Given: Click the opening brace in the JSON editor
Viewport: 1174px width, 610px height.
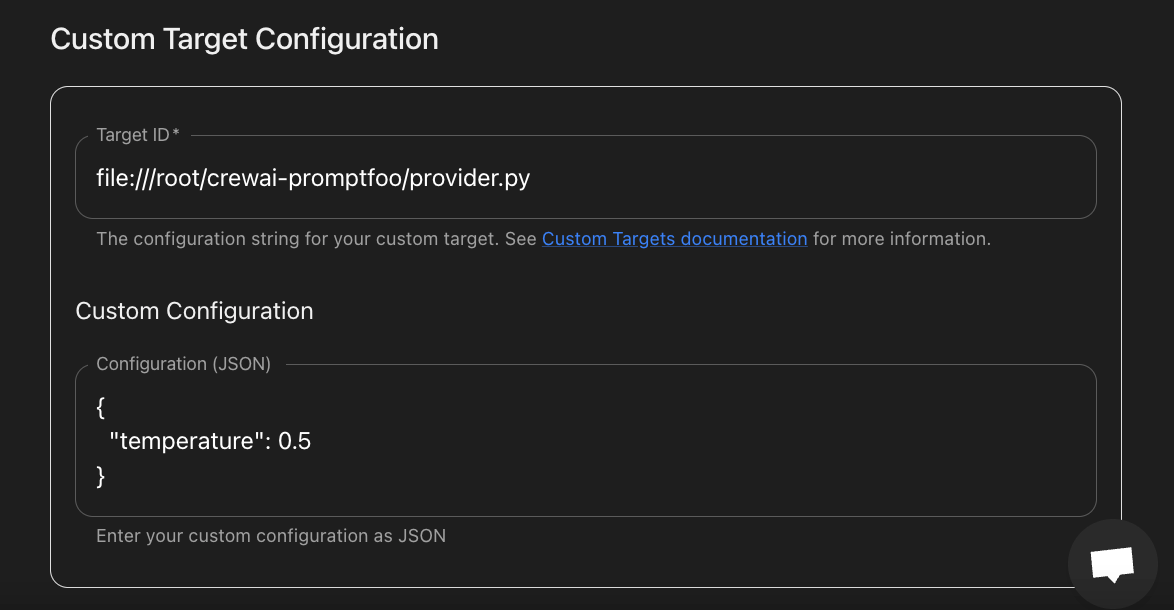Looking at the screenshot, I should (100, 406).
